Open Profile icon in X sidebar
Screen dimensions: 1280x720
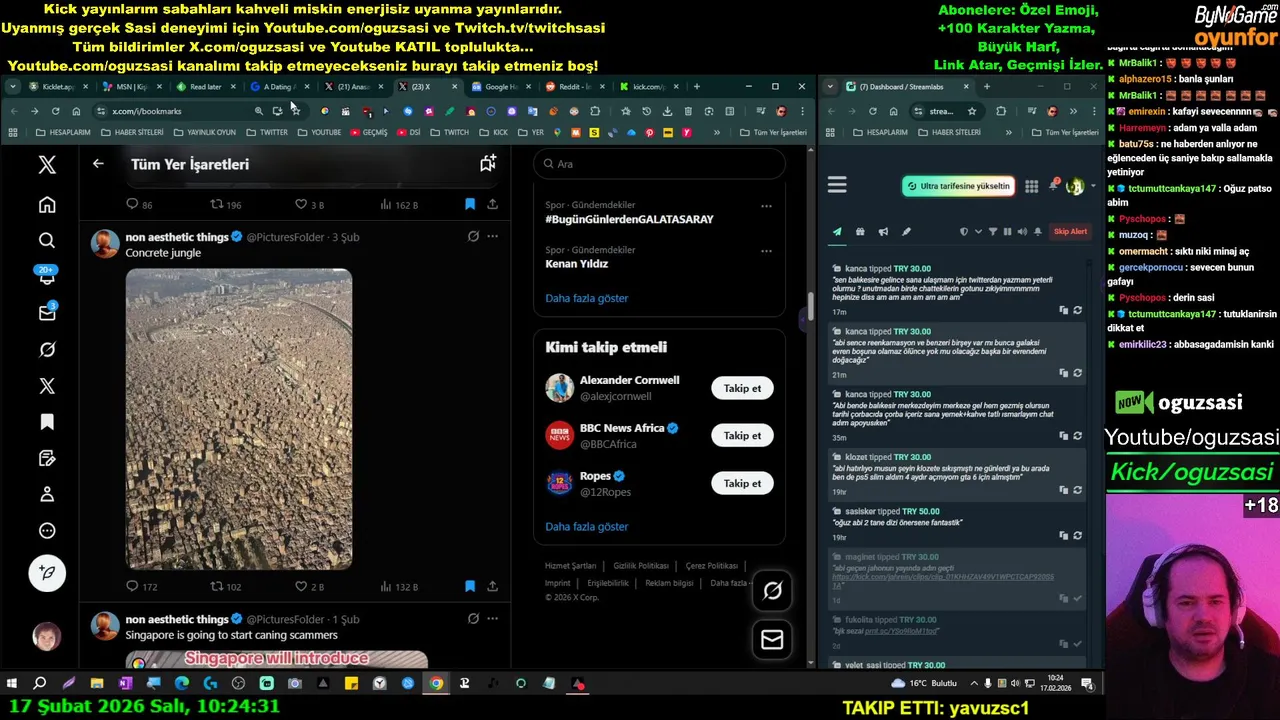[x=47, y=495]
